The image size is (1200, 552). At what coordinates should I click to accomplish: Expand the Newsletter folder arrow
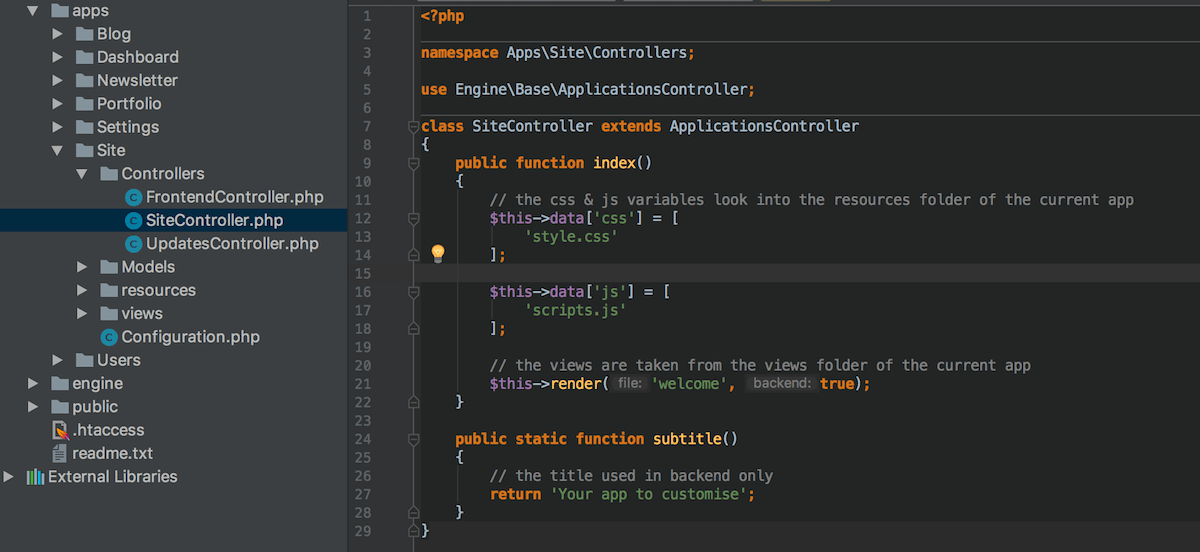click(57, 80)
